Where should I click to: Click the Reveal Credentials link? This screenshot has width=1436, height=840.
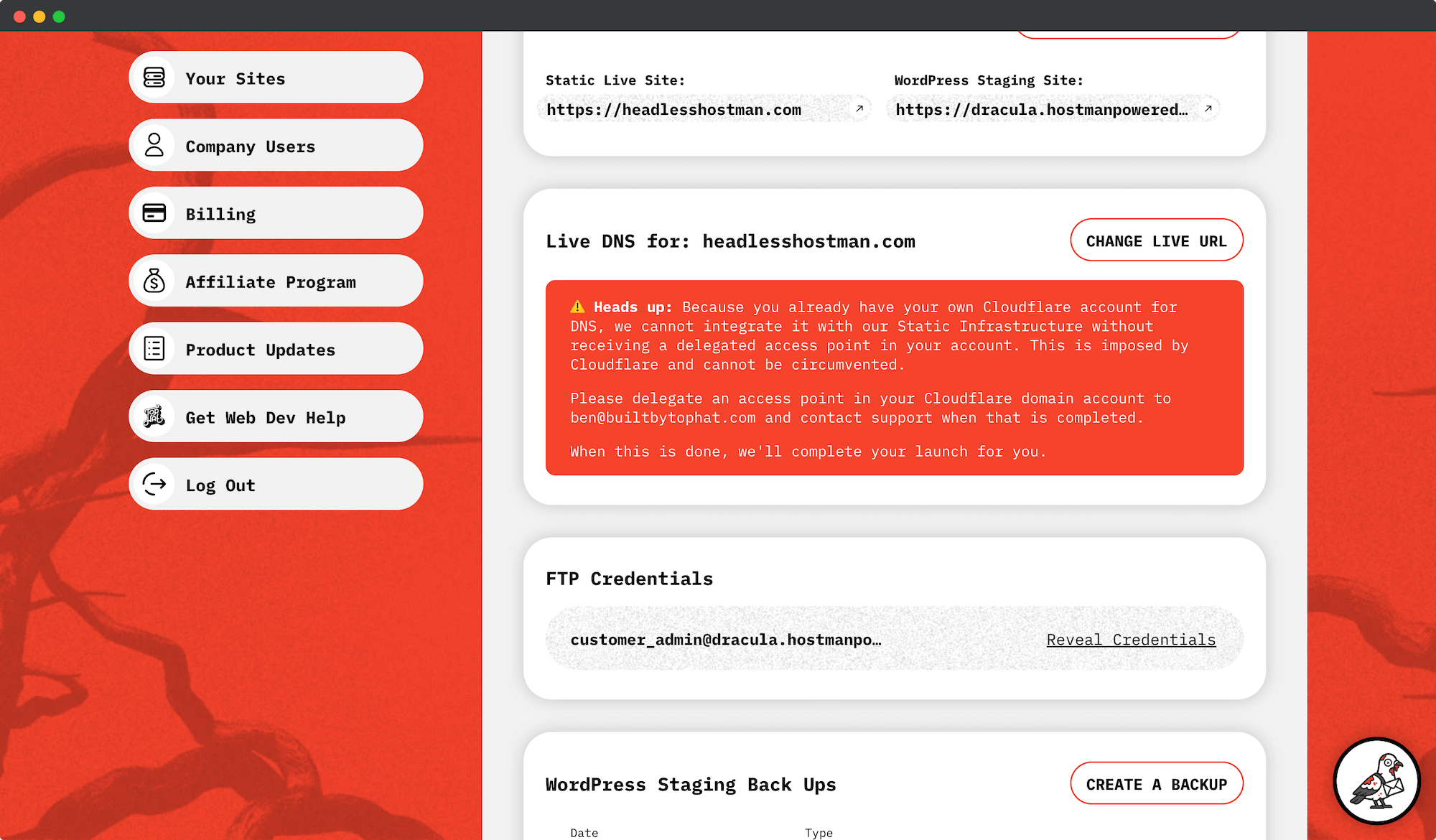(1131, 640)
